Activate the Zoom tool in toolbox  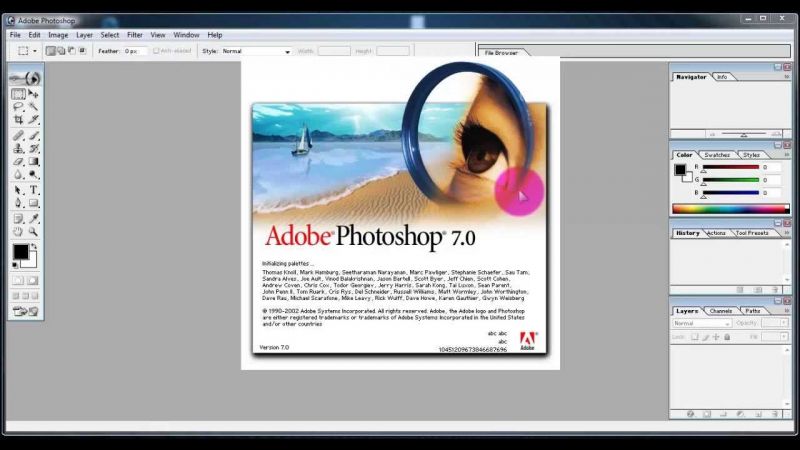pos(34,231)
